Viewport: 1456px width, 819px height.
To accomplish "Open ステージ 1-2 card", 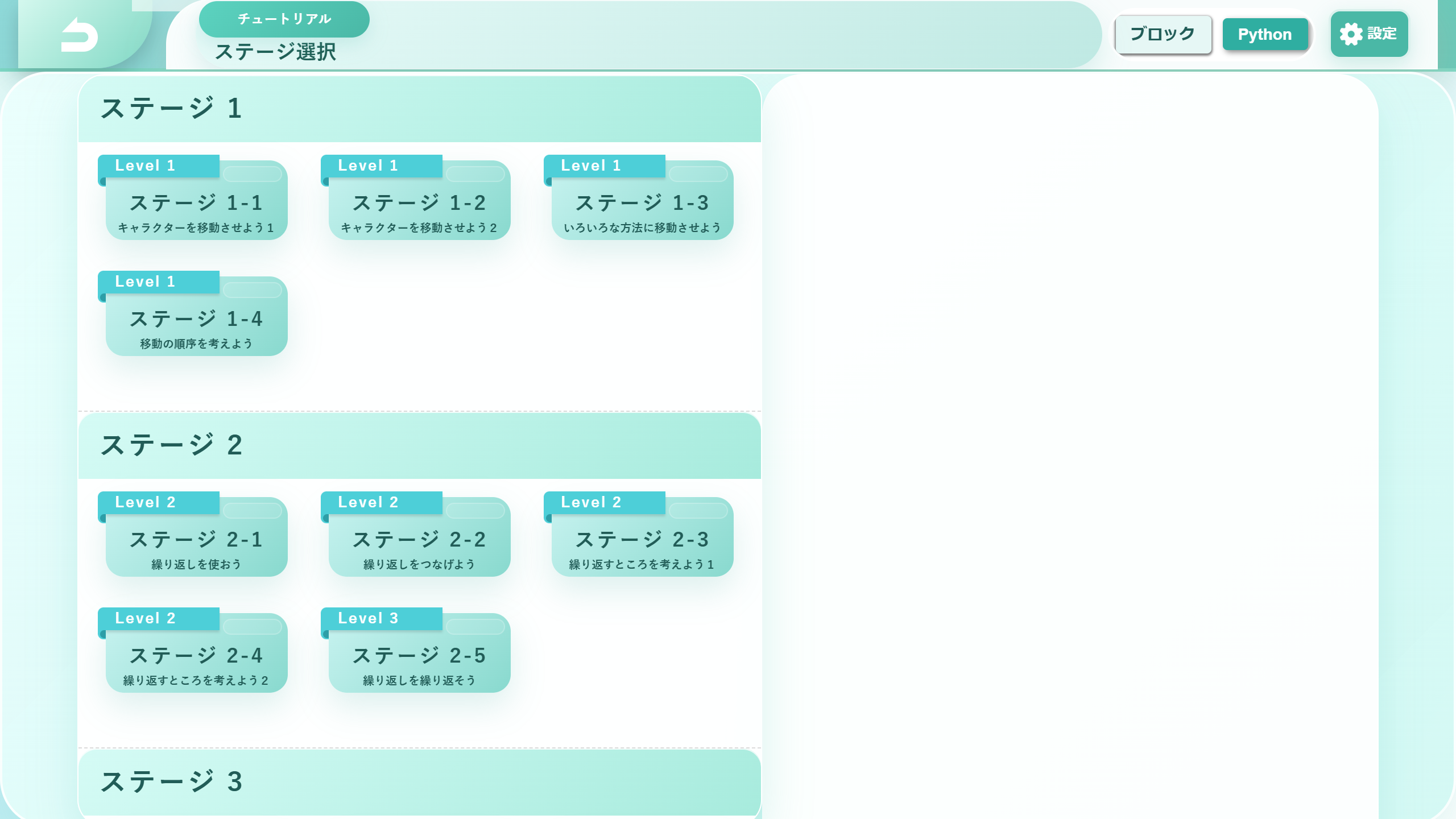I will (419, 200).
